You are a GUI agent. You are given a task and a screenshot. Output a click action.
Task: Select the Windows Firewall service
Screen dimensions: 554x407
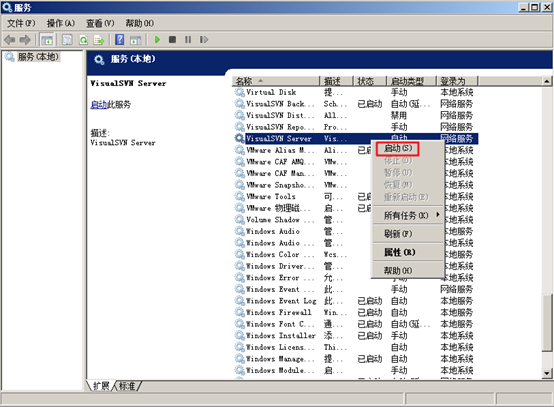coord(355,313)
